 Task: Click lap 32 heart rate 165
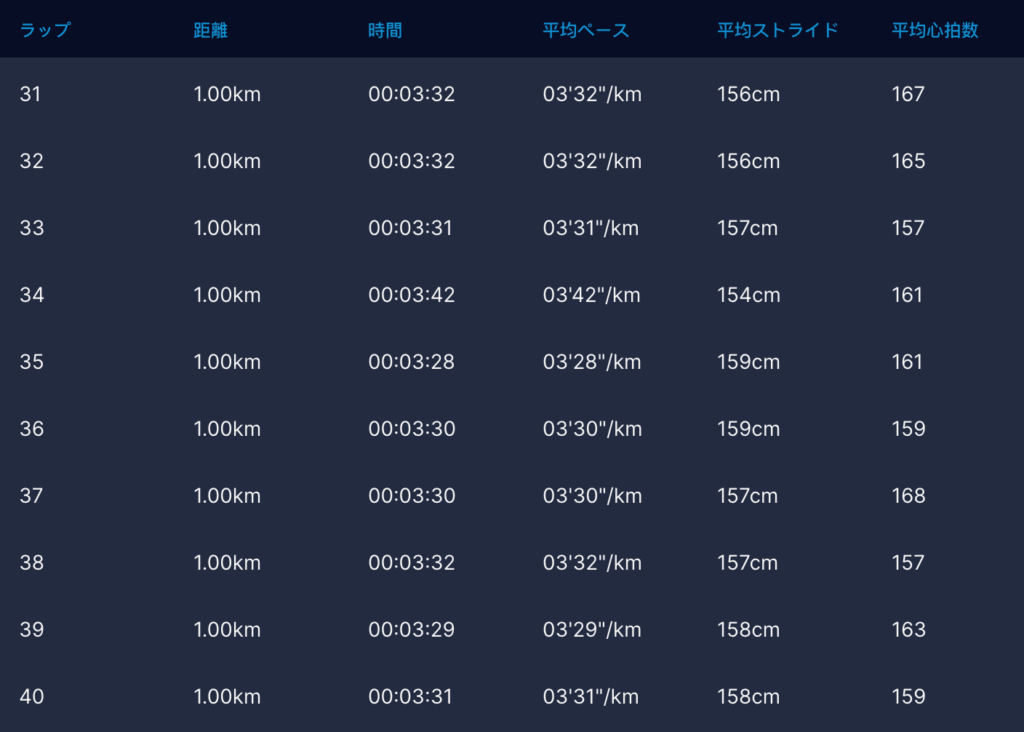tap(908, 161)
